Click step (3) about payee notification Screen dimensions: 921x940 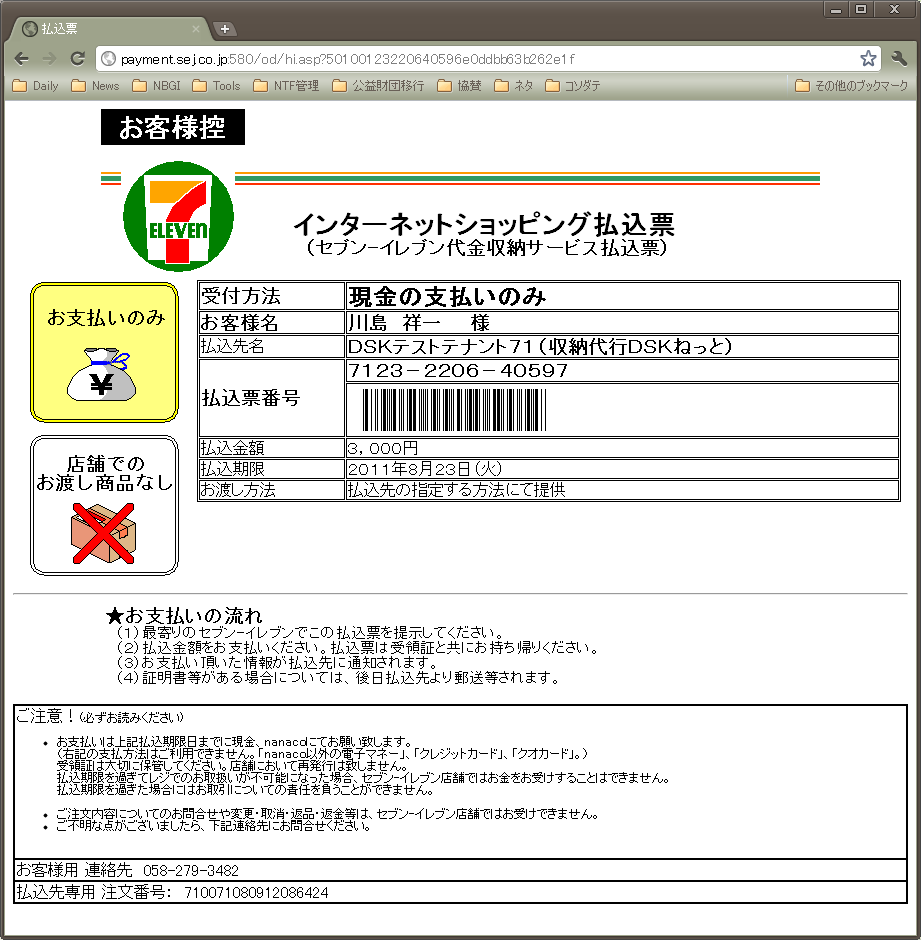coord(277,662)
